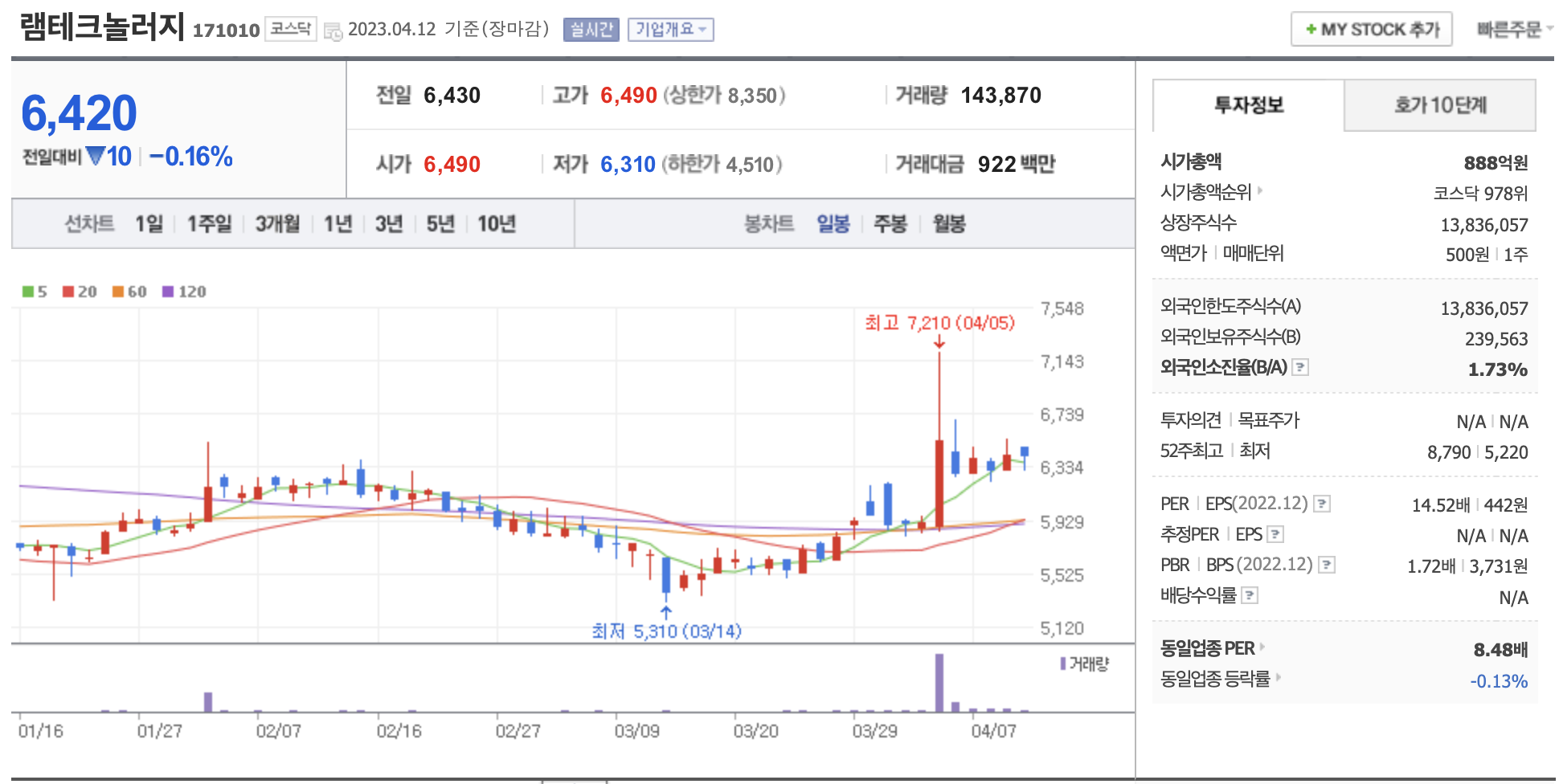Expand the 빠른주문 quick order dropdown
Image resolution: width=1559 pixels, height=784 pixels.
tap(1513, 30)
